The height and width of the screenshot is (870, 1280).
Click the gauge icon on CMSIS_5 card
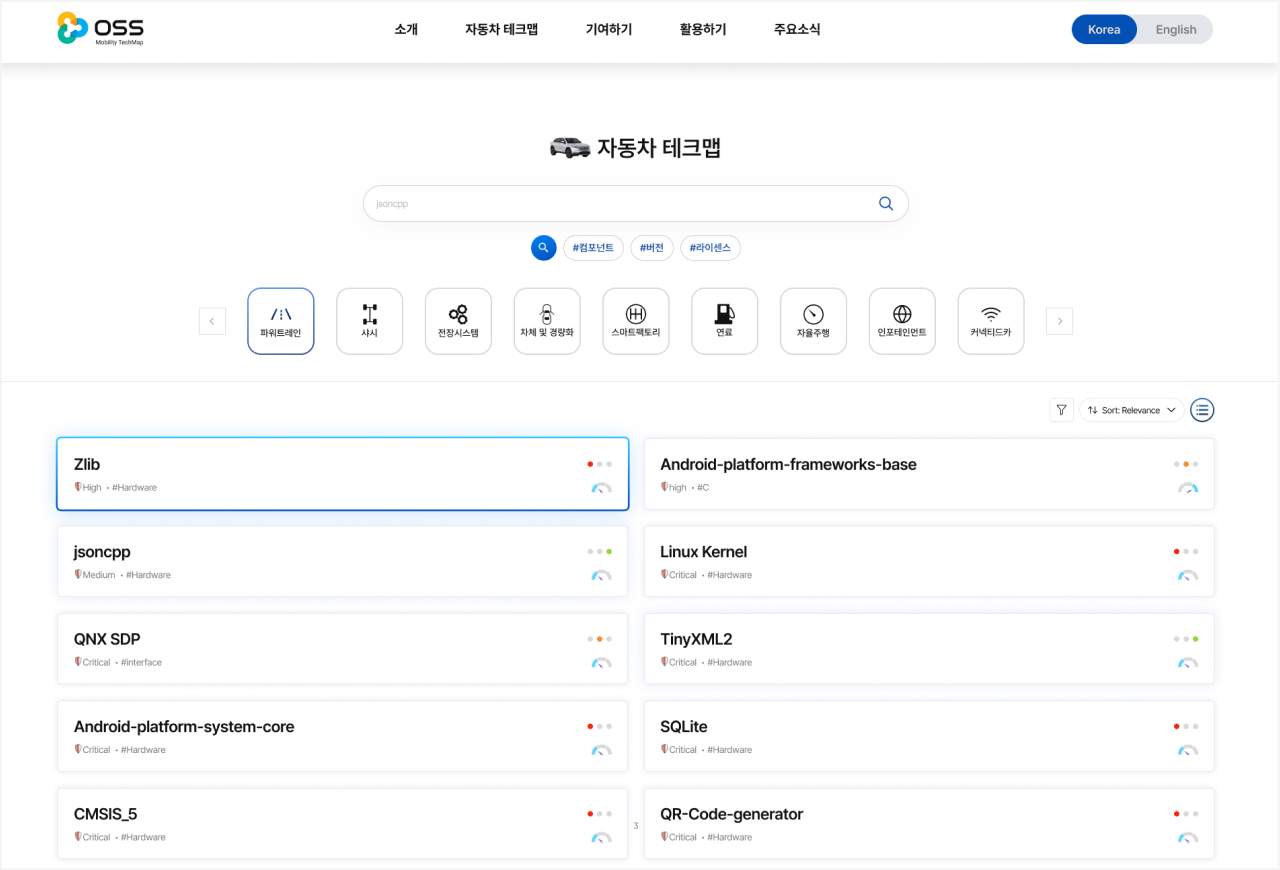click(601, 837)
